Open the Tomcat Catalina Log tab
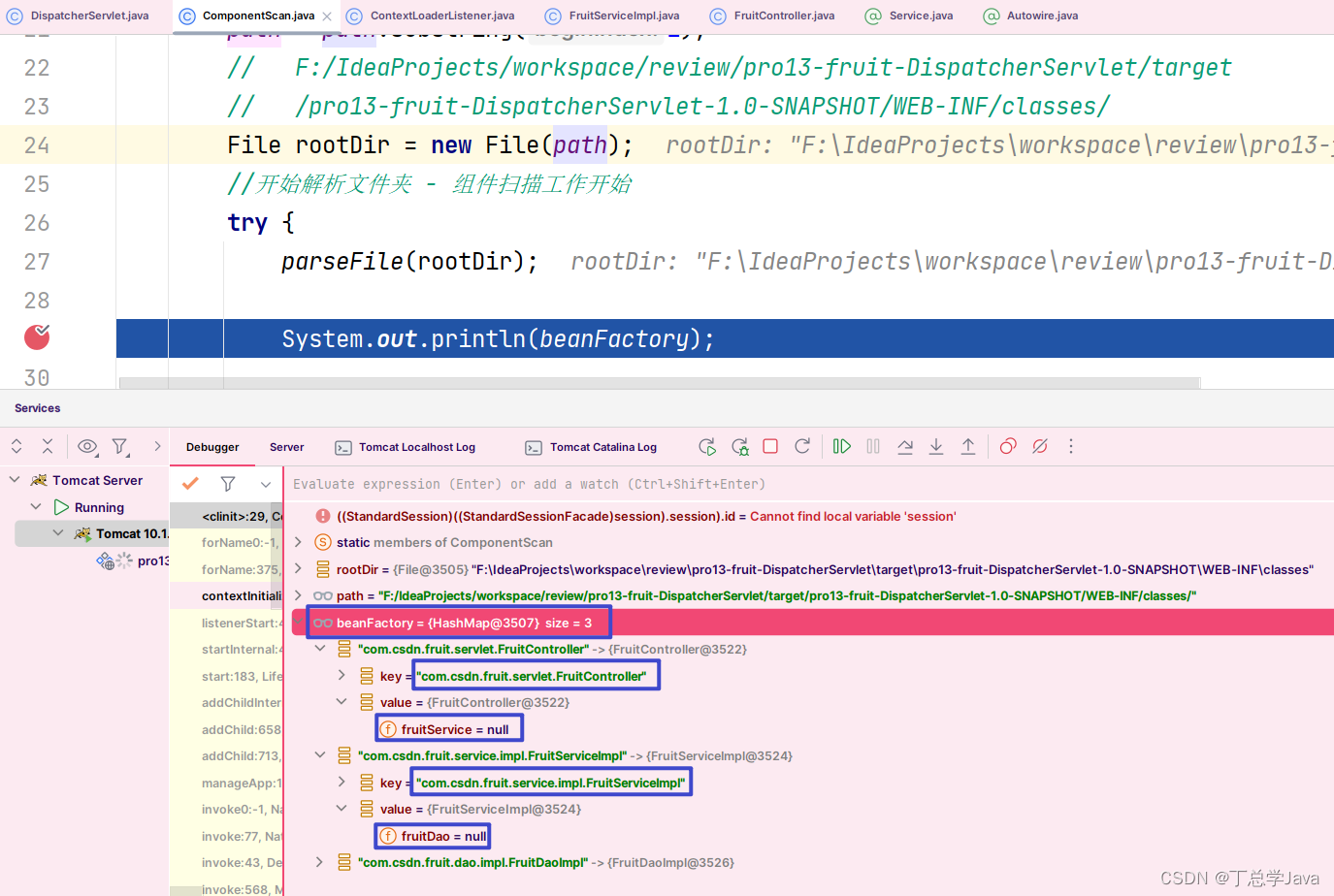The height and width of the screenshot is (896, 1334). [x=592, y=447]
